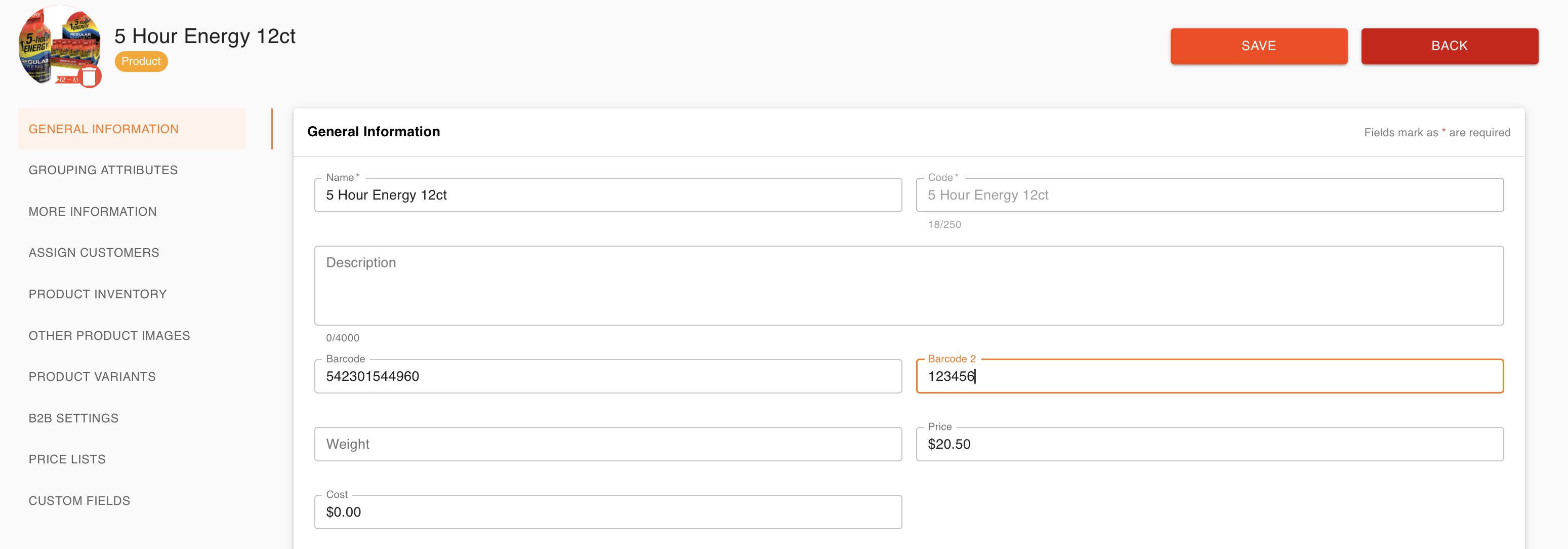Image resolution: width=1568 pixels, height=549 pixels.
Task: Switch to Grouping Attributes section
Action: (103, 170)
